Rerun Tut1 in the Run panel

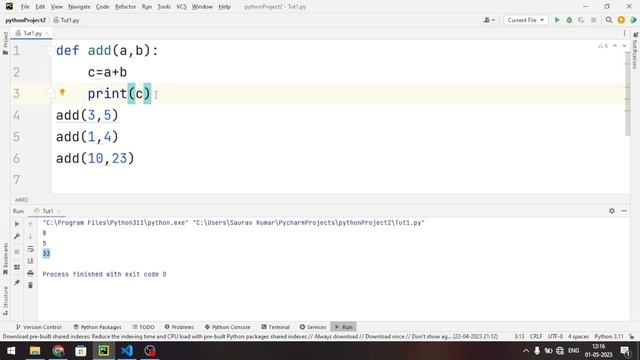click(17, 224)
